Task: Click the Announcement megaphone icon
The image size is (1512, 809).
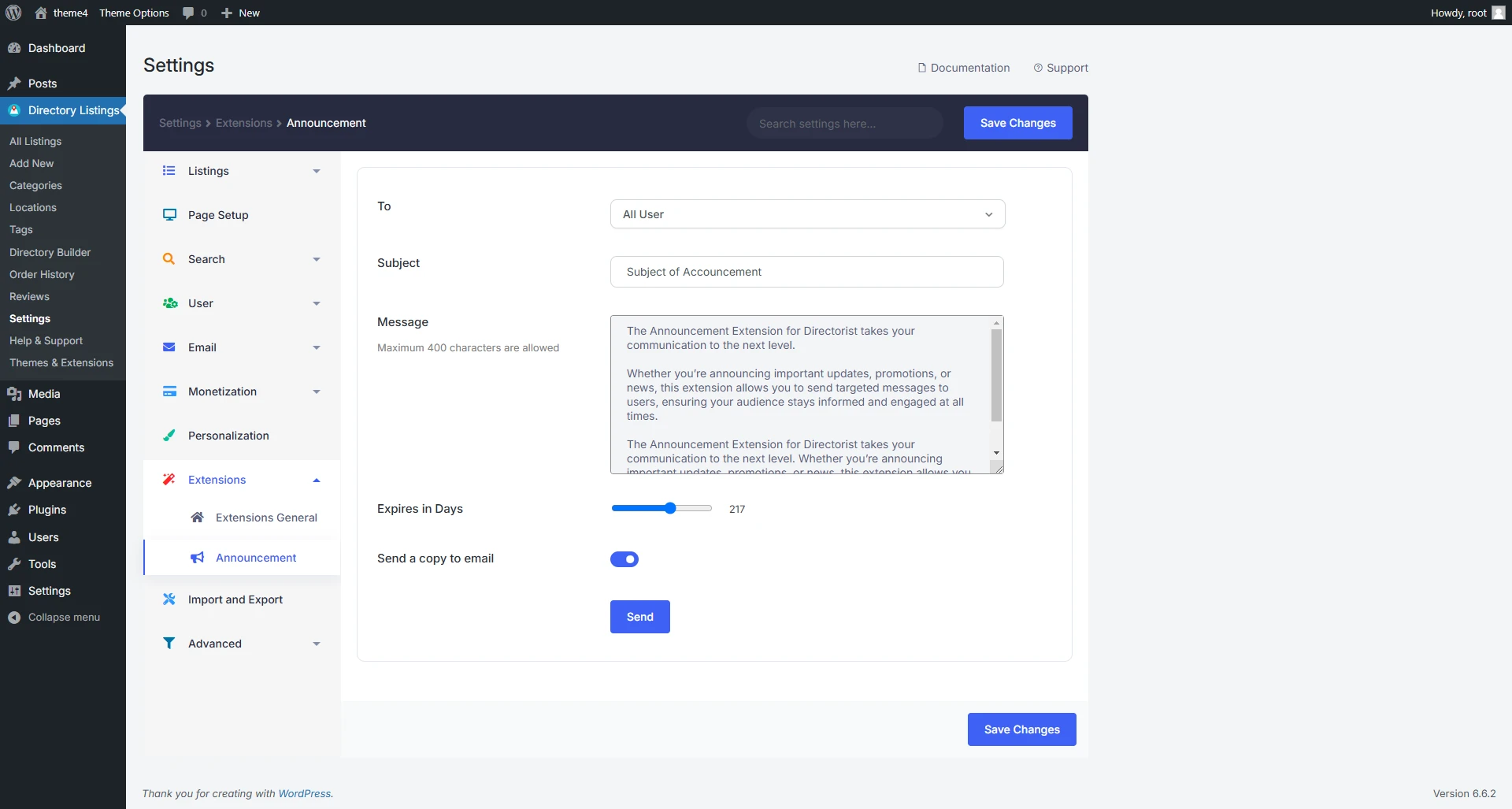Action: pyautogui.click(x=198, y=558)
